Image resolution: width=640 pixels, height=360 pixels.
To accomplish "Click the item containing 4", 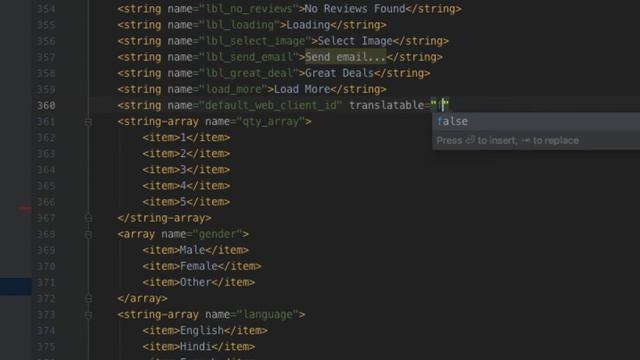I will [x=186, y=186].
